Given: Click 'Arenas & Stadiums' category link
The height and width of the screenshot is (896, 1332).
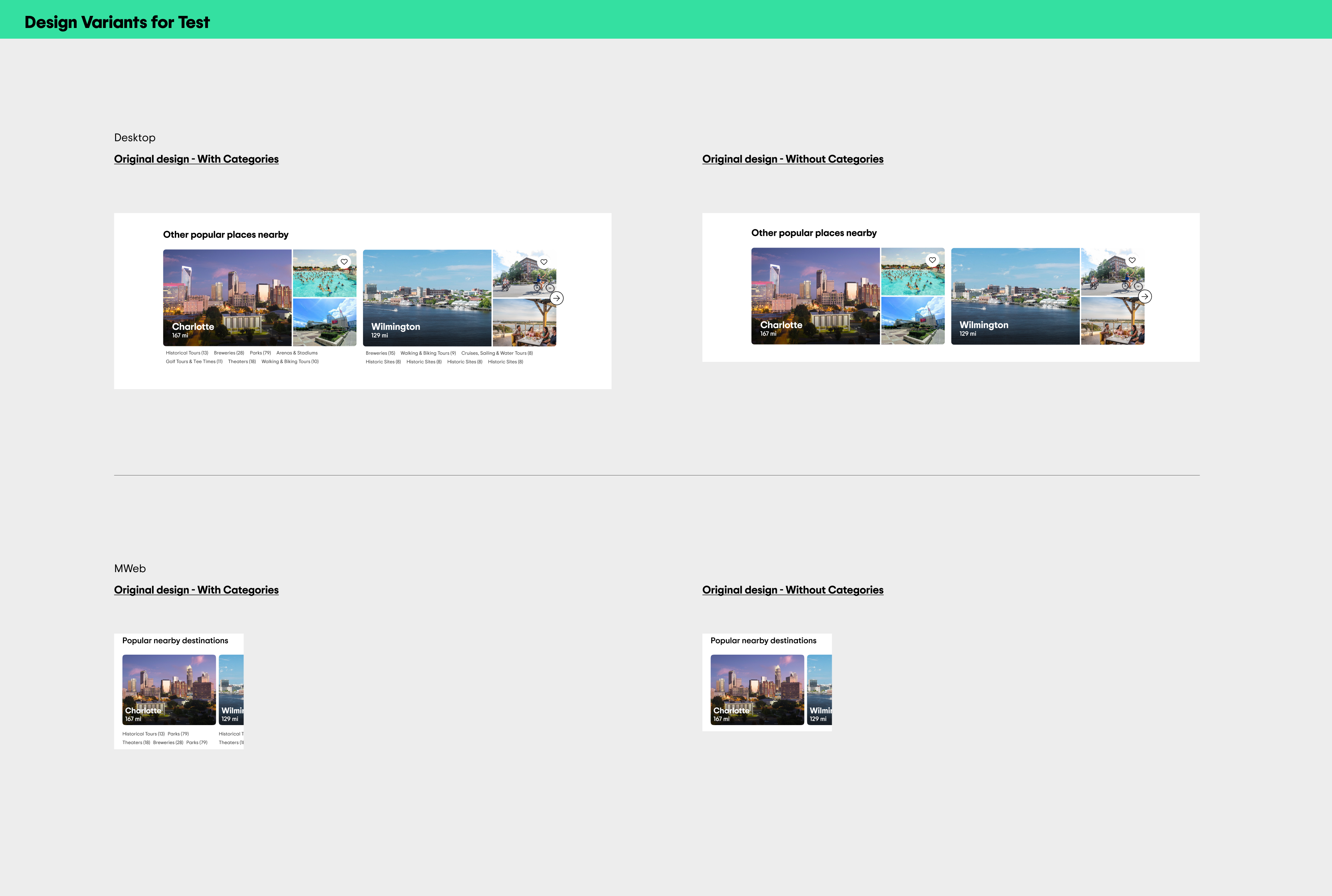Looking at the screenshot, I should (297, 353).
